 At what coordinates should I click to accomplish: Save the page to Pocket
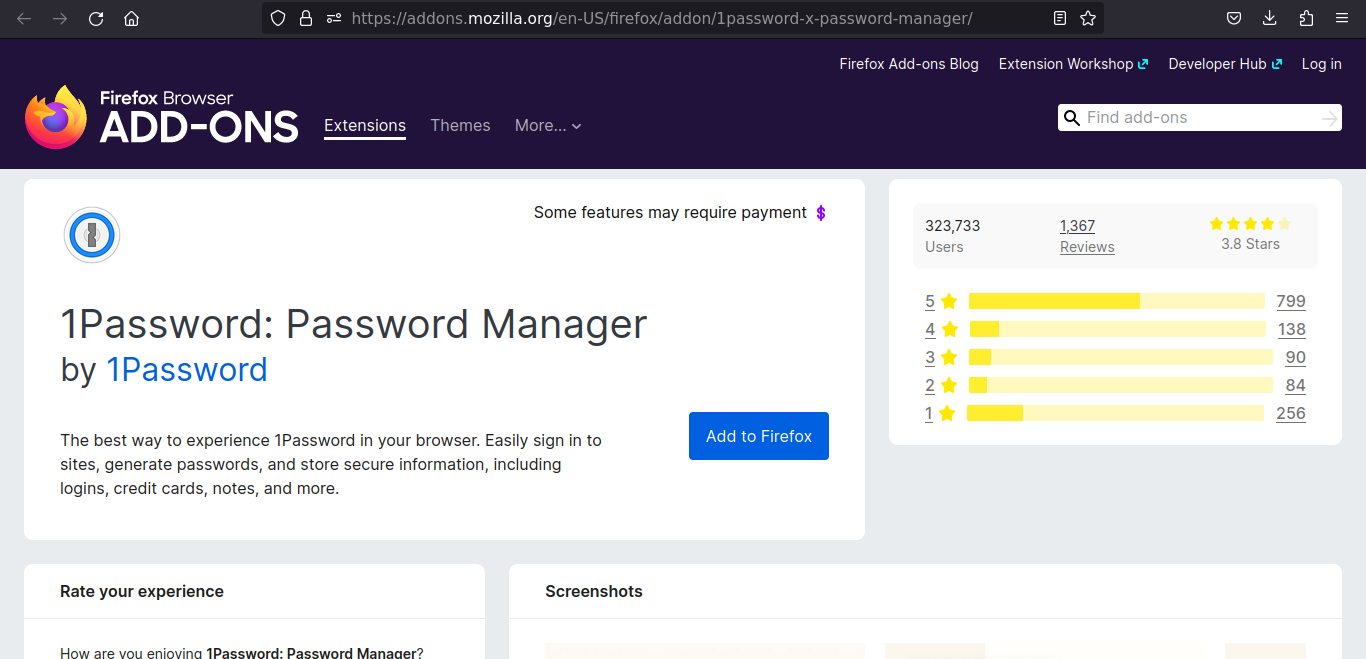point(1233,18)
